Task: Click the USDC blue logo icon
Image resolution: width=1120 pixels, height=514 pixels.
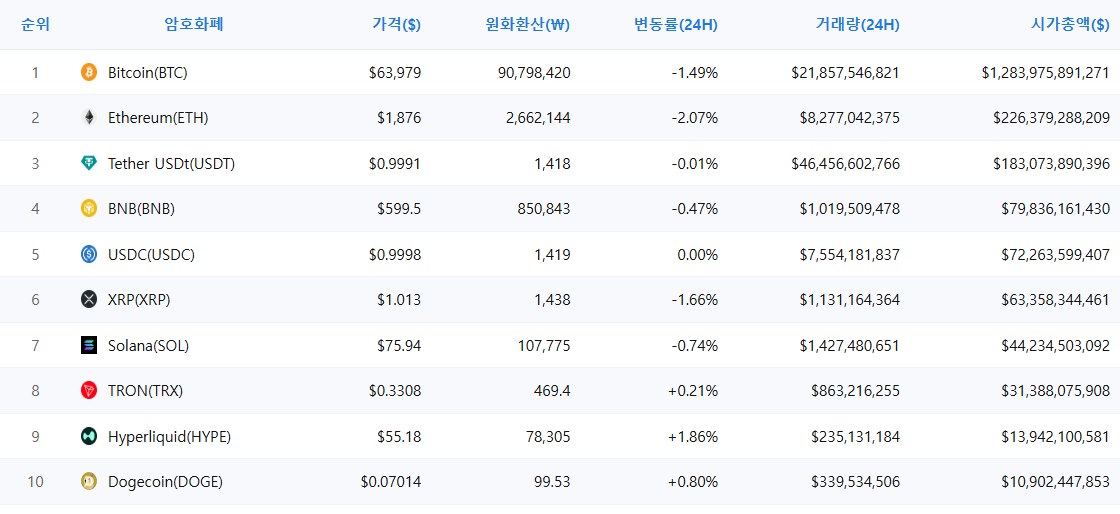Action: [x=89, y=254]
